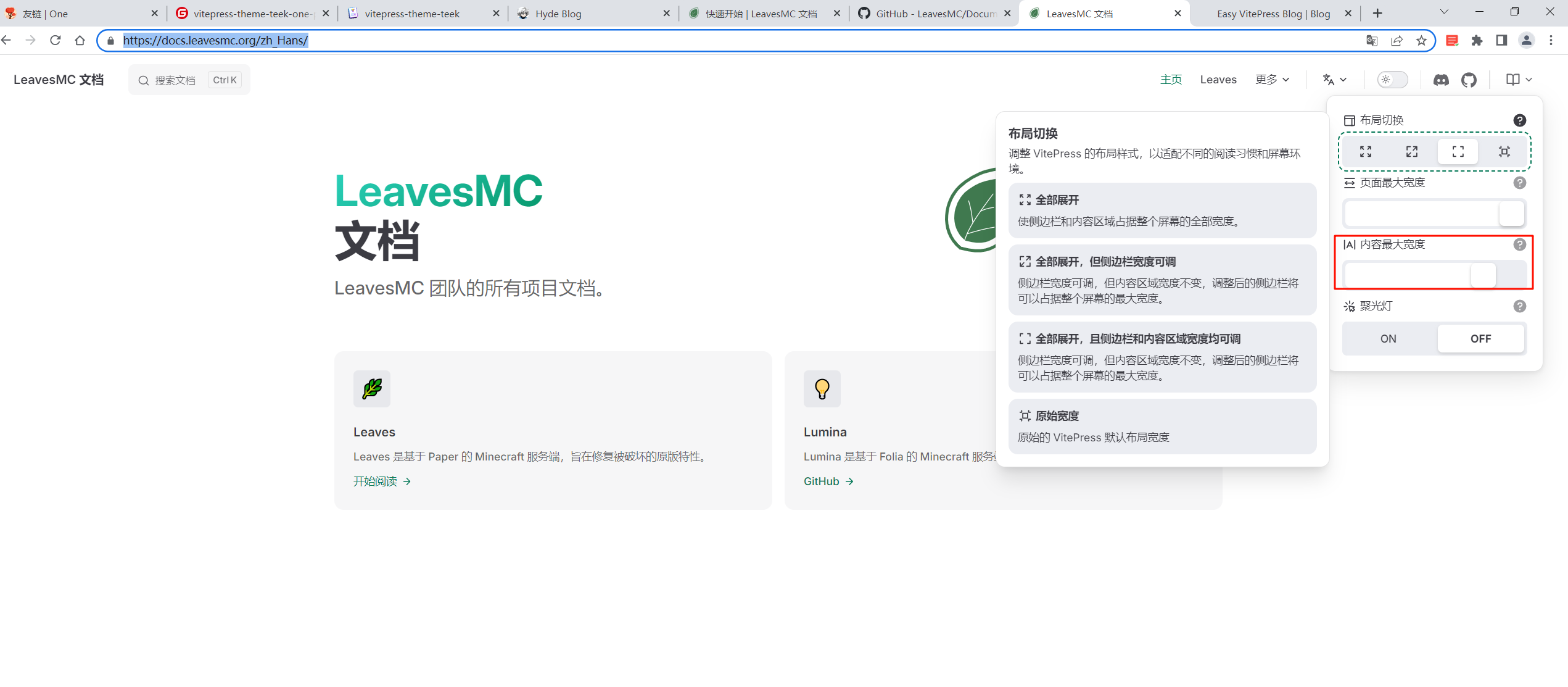Expand the language translation dropdown
The height and width of the screenshot is (687, 1568).
[x=1335, y=80]
